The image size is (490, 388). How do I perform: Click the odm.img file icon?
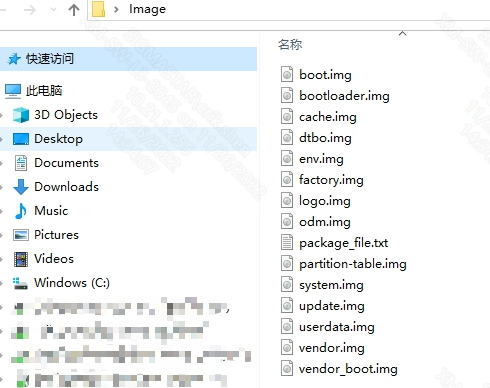click(x=287, y=221)
